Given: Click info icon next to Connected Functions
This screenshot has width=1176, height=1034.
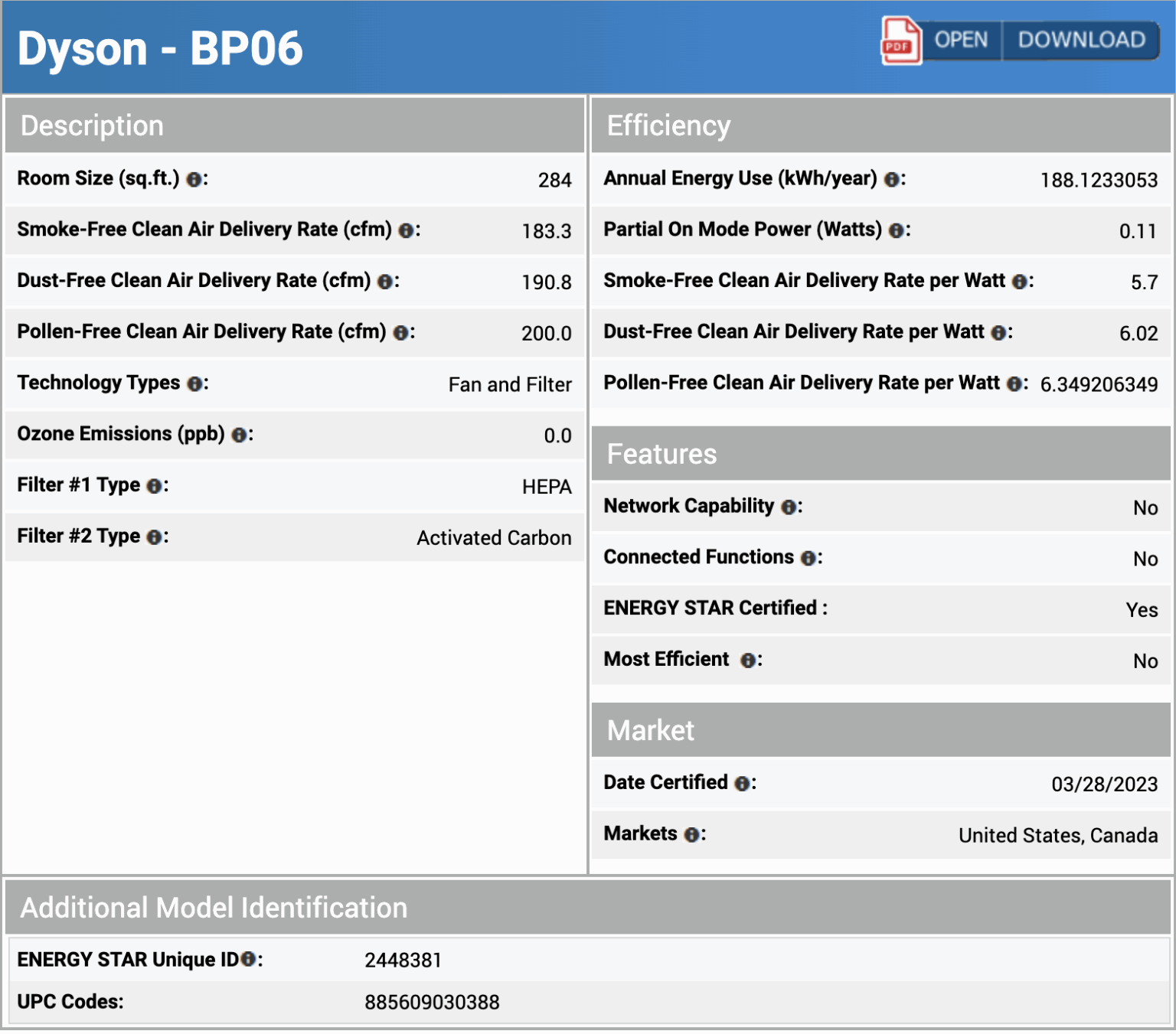Looking at the screenshot, I should pyautogui.click(x=808, y=559).
